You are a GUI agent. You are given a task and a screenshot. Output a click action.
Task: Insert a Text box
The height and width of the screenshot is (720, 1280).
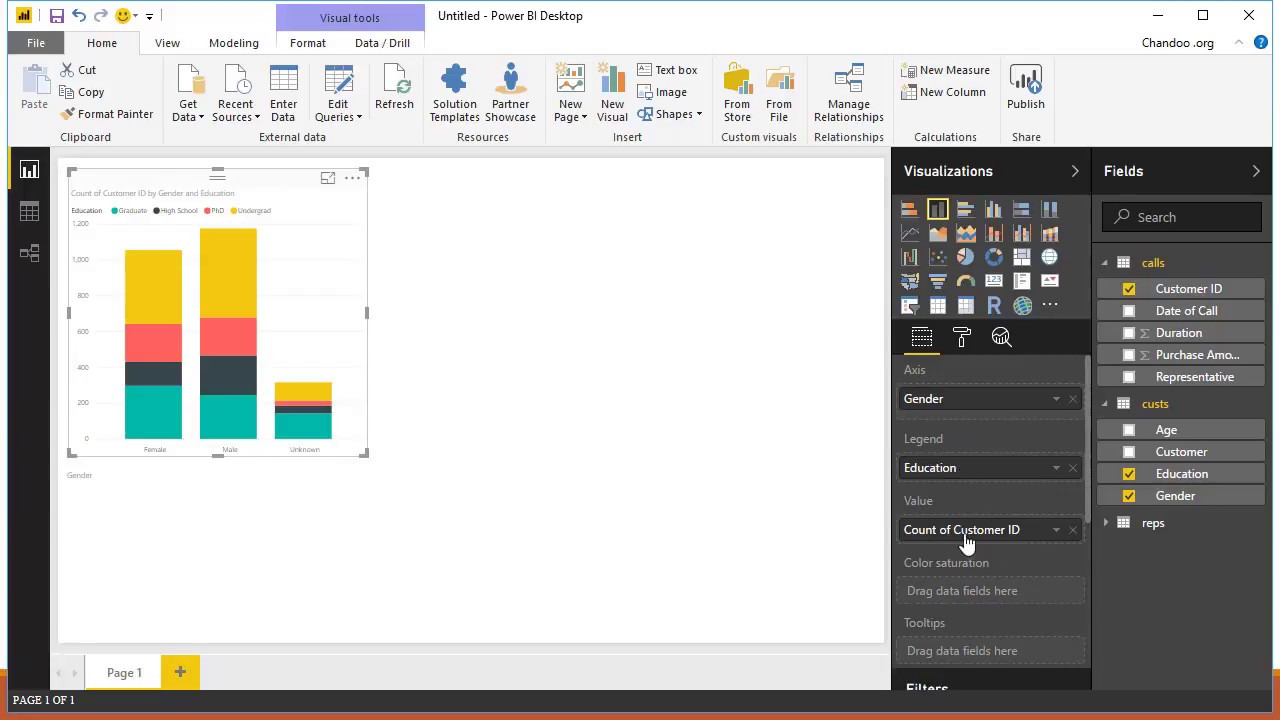[x=667, y=70]
